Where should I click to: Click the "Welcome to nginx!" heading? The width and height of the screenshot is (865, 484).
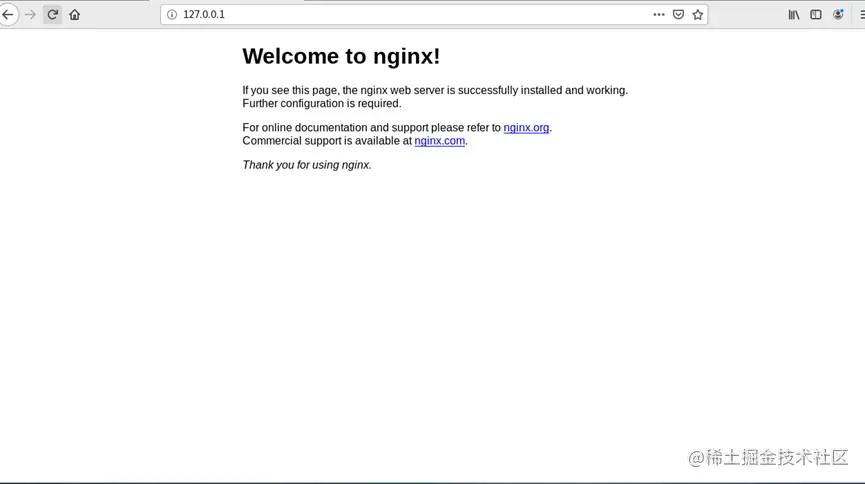(x=341, y=56)
